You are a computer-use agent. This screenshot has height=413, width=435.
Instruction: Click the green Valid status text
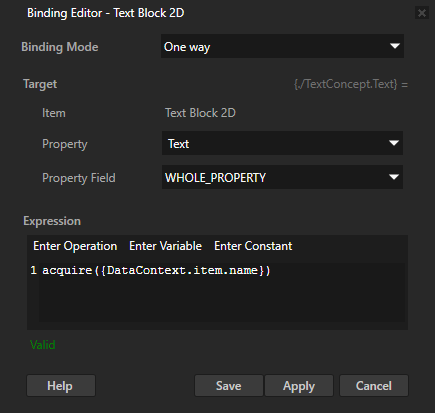[43, 345]
